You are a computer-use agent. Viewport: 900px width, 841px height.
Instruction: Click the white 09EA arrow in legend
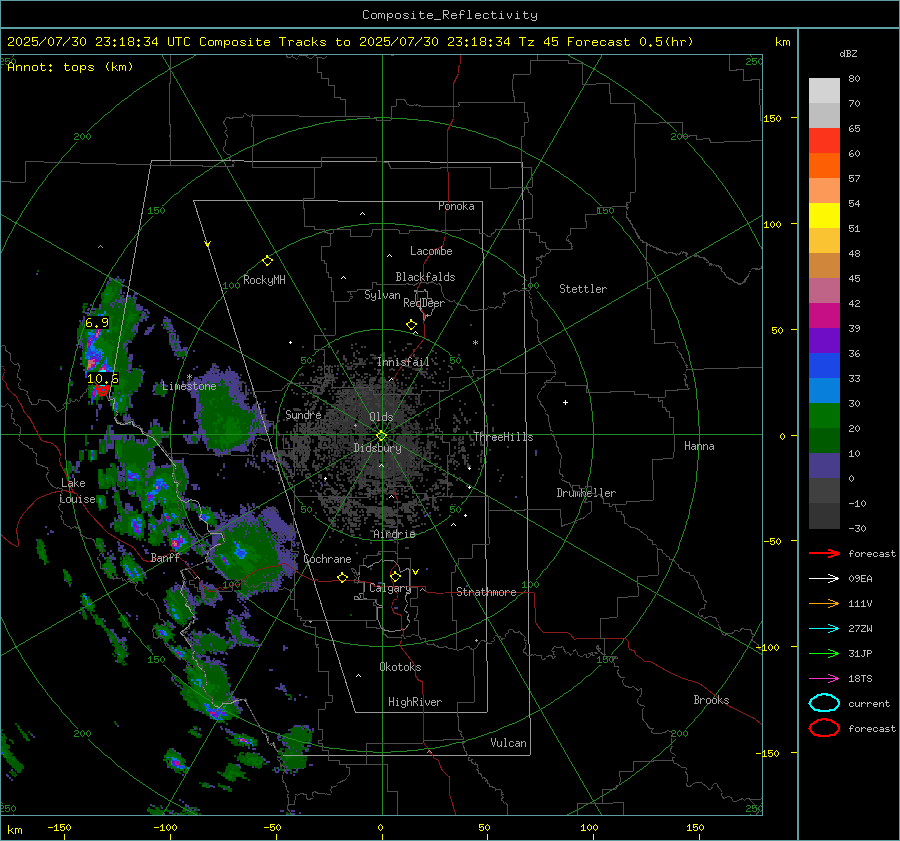[824, 578]
